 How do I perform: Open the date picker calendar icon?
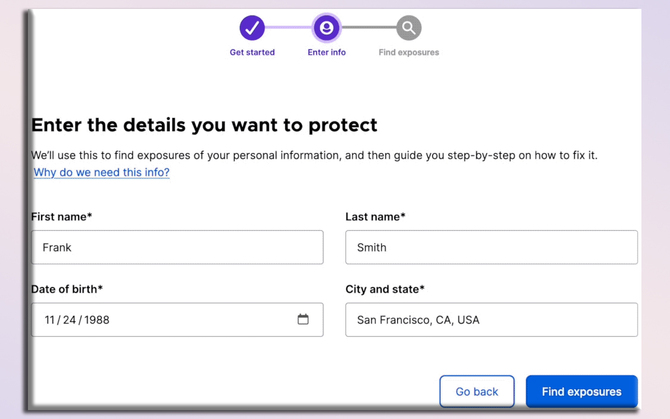[303, 320]
